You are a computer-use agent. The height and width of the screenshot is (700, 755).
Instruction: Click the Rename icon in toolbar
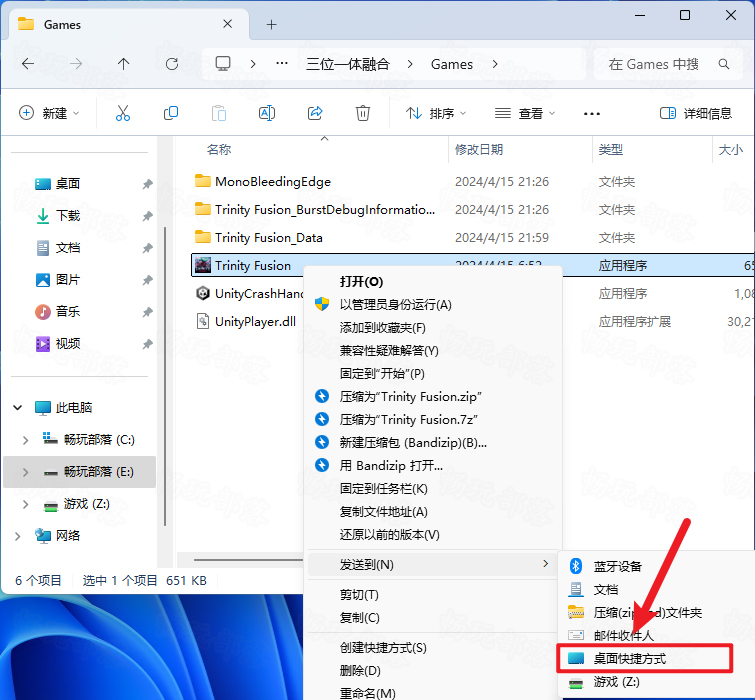267,113
